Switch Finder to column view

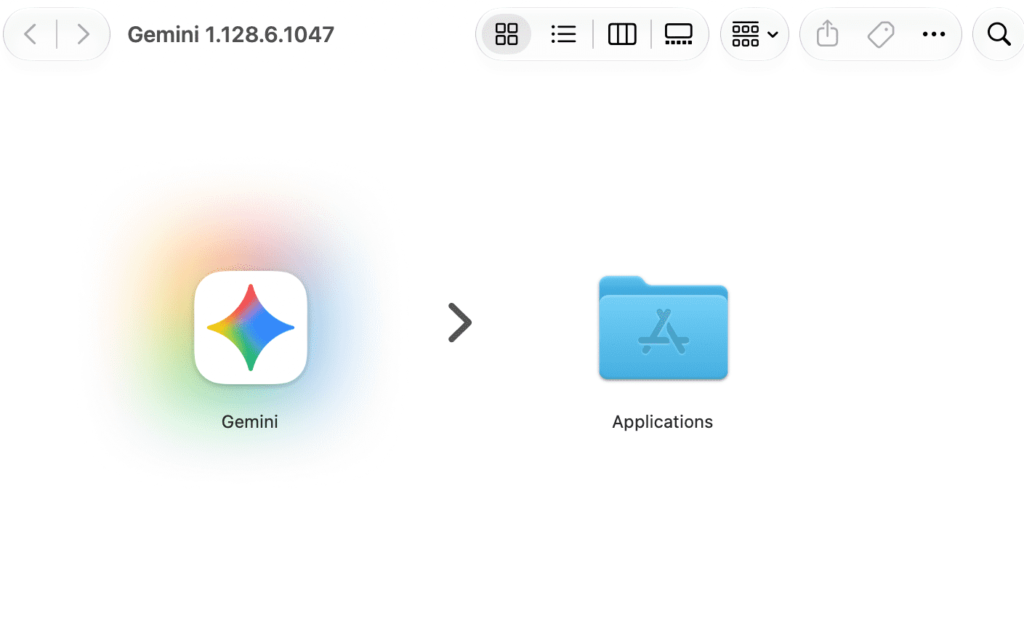(x=622, y=34)
